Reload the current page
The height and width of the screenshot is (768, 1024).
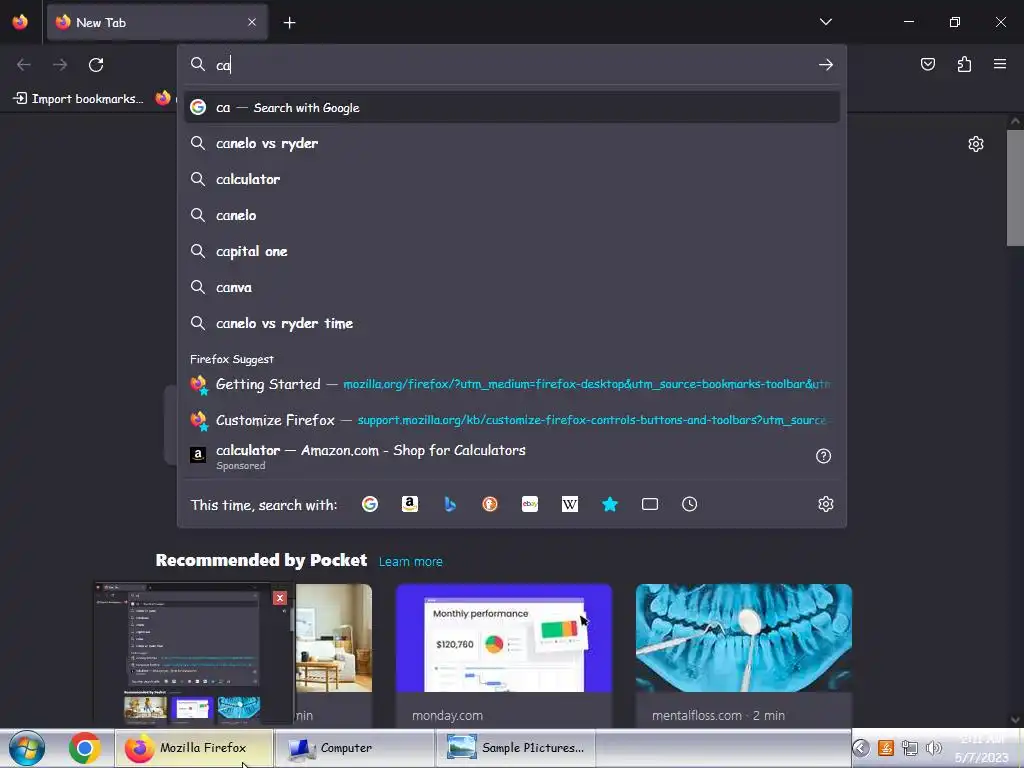pyautogui.click(x=96, y=65)
